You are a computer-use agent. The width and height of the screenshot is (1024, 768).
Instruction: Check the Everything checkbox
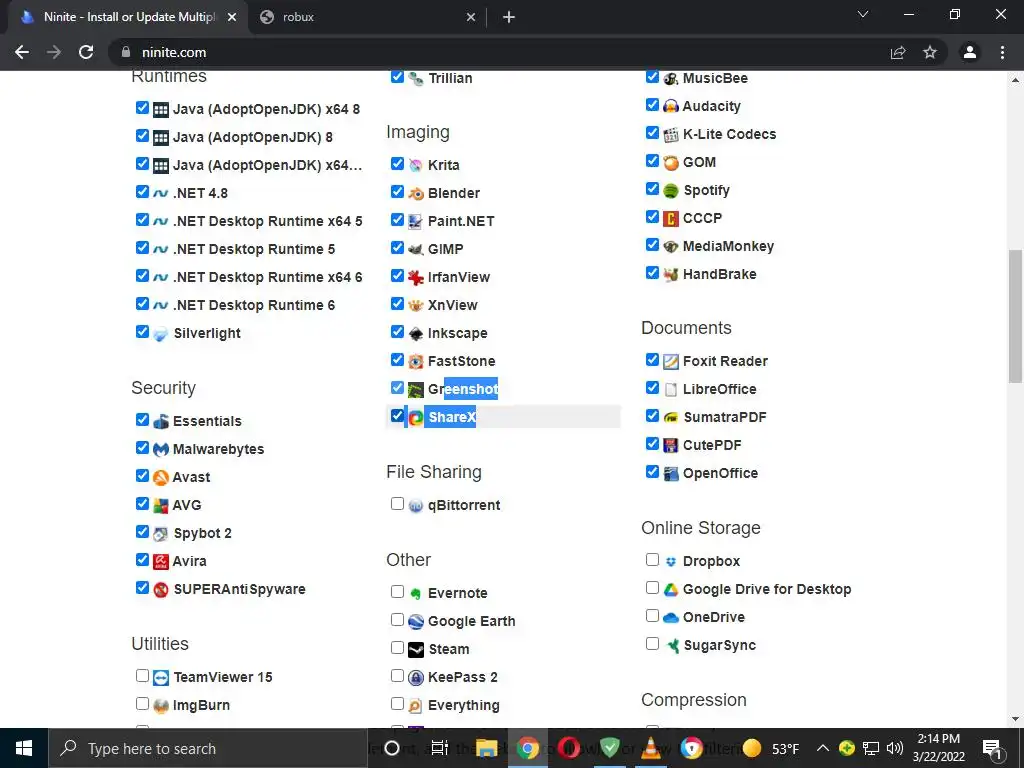(x=397, y=703)
